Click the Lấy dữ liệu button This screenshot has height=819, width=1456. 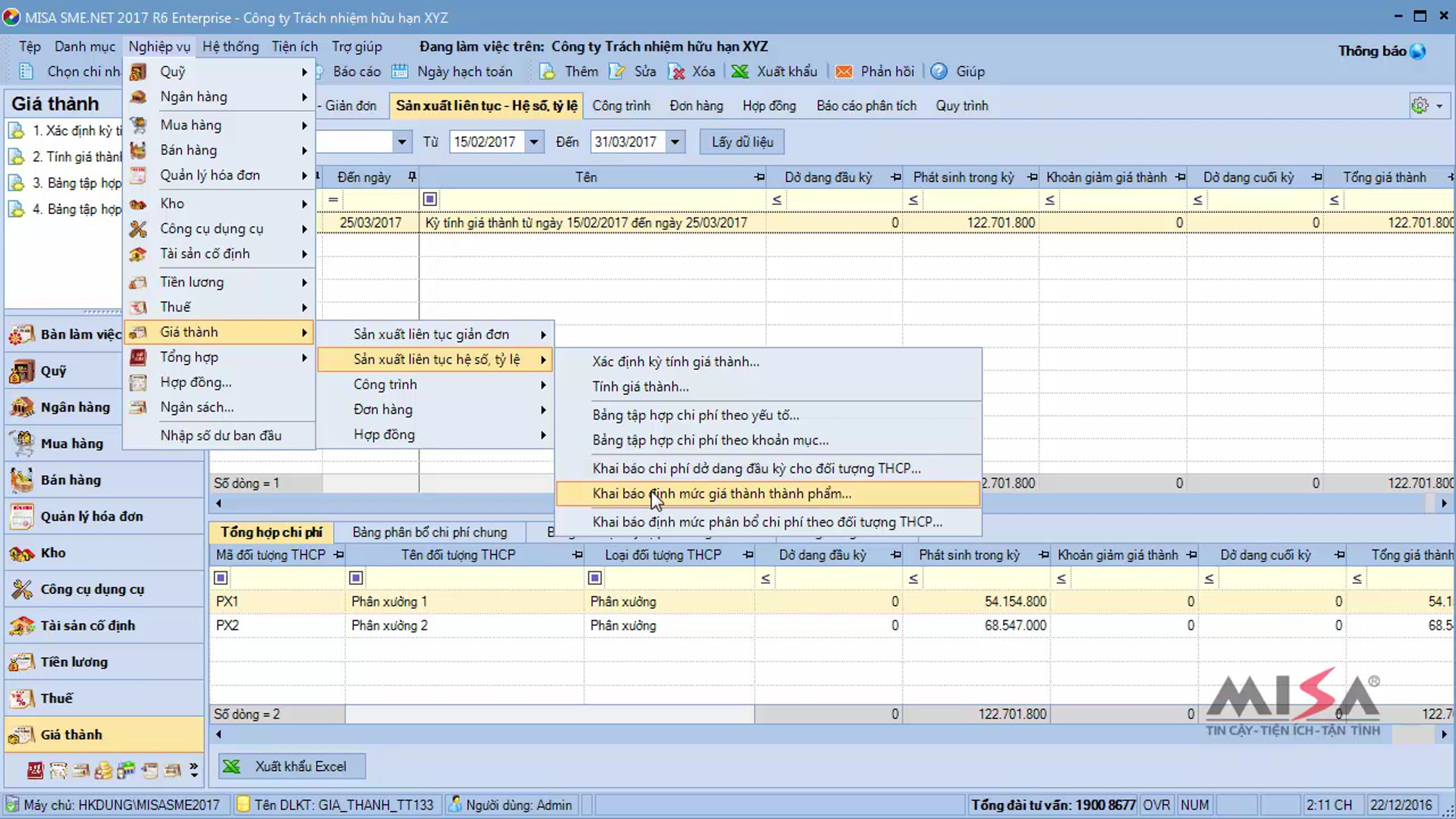pyautogui.click(x=742, y=142)
